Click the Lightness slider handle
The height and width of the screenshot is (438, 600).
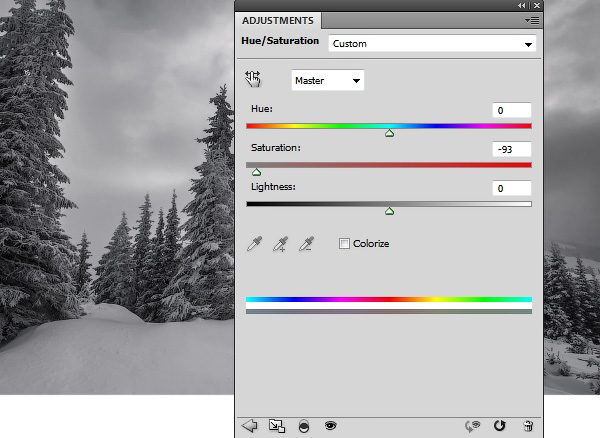[x=389, y=211]
